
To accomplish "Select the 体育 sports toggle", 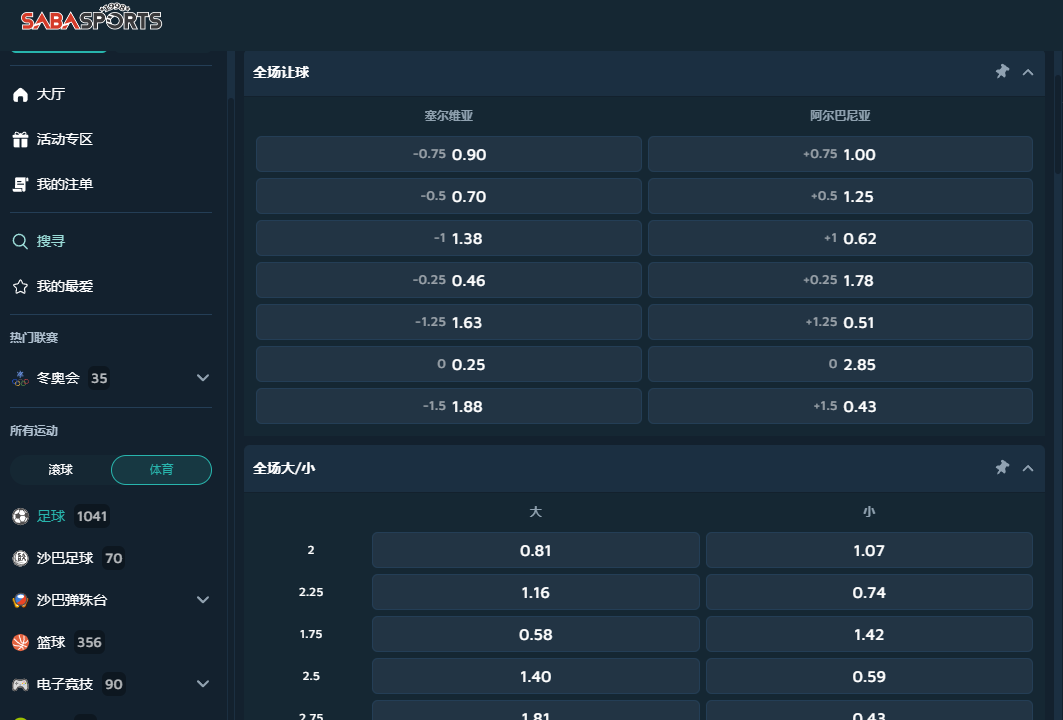I will [x=161, y=470].
